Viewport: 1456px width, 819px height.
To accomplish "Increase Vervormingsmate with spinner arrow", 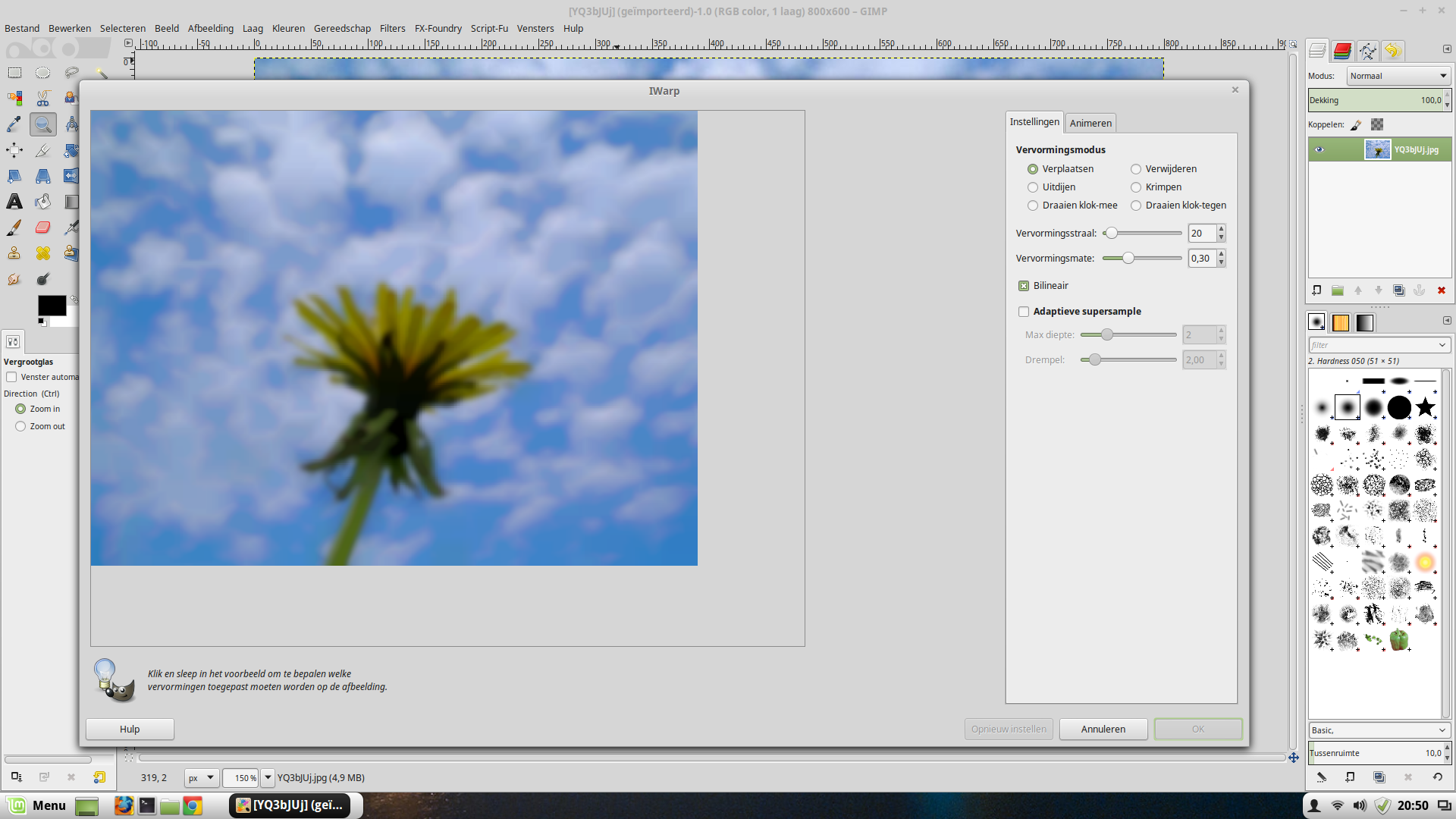I will click(x=1221, y=254).
